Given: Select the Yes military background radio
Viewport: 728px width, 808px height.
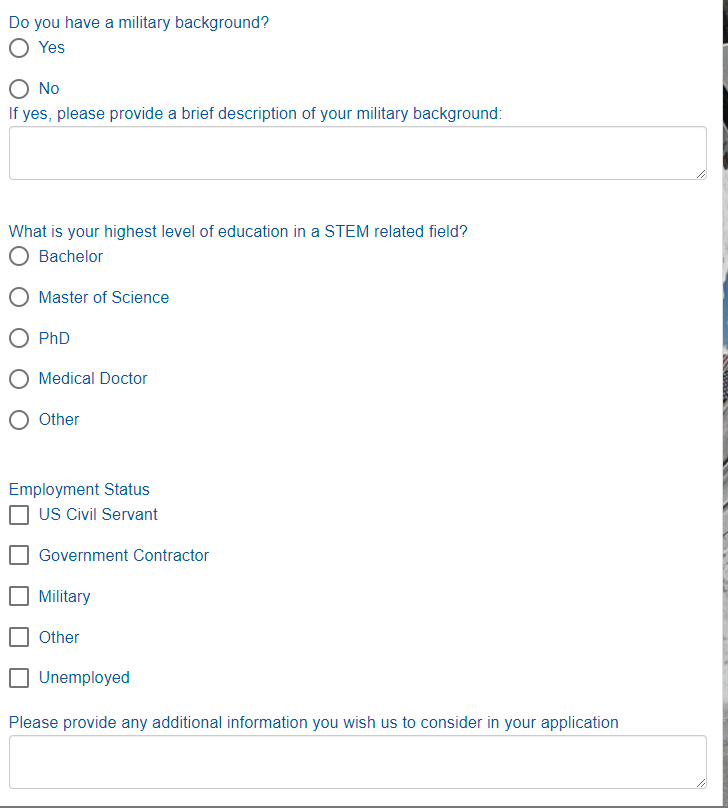Looking at the screenshot, I should click(x=19, y=48).
